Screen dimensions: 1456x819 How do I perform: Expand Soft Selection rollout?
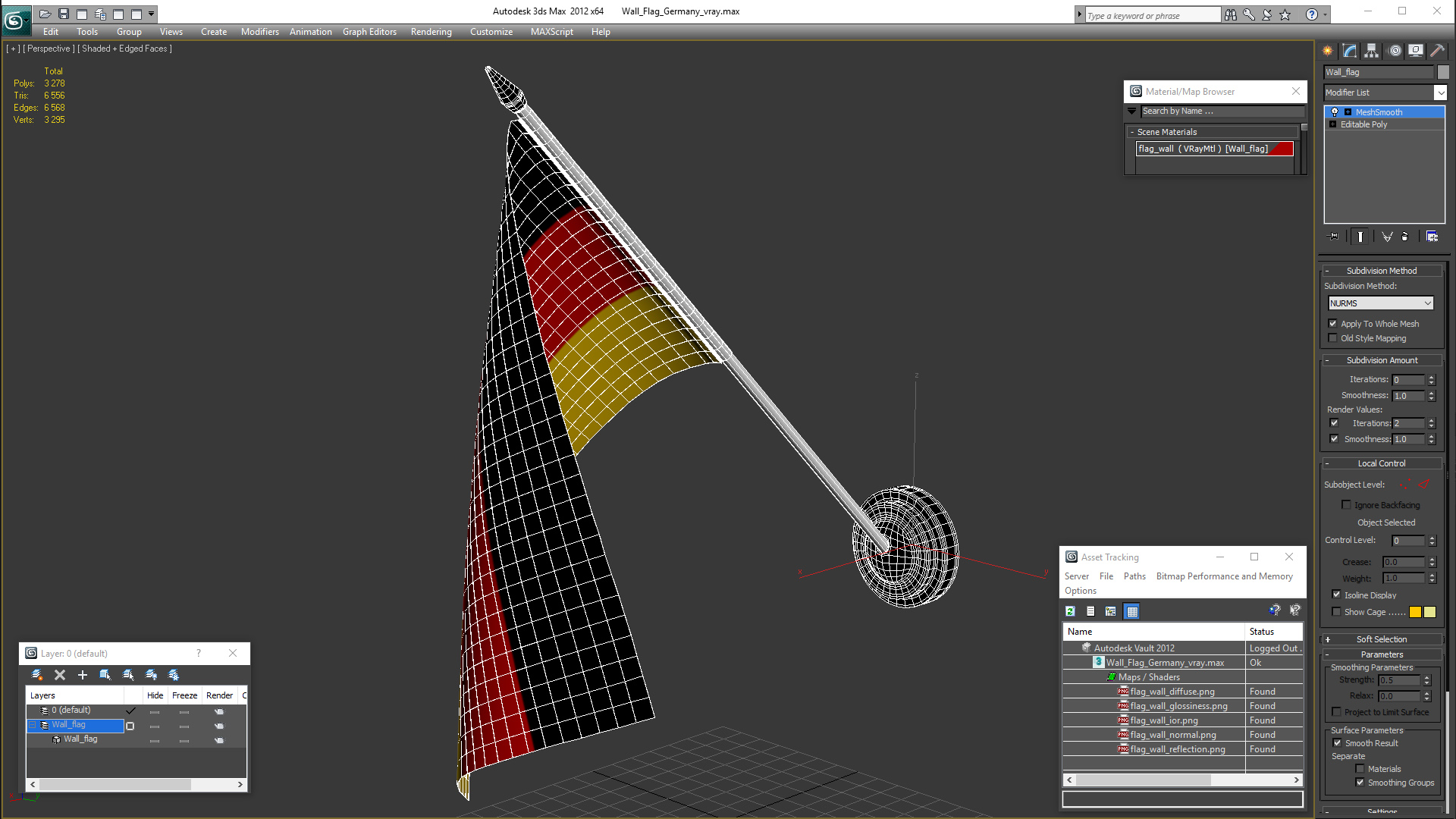[1382, 639]
